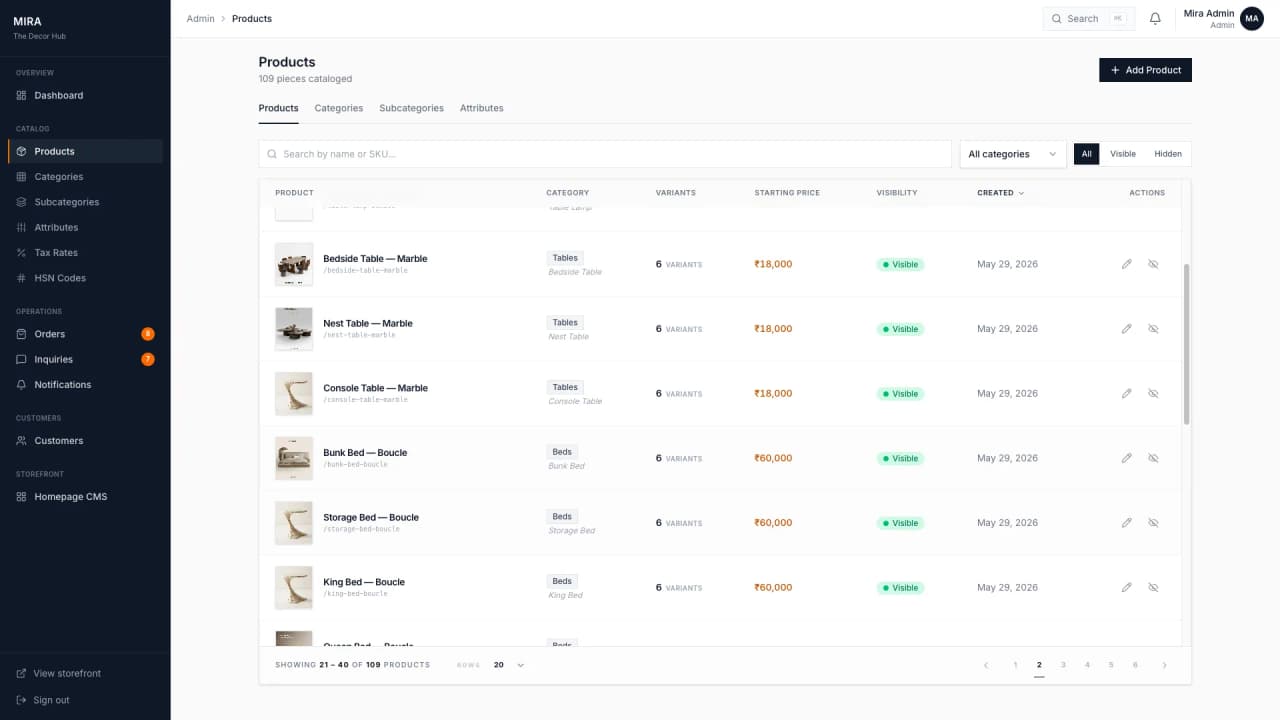Hide King Bed — Boucle via eye icon
This screenshot has width=1280, height=720.
tap(1153, 588)
